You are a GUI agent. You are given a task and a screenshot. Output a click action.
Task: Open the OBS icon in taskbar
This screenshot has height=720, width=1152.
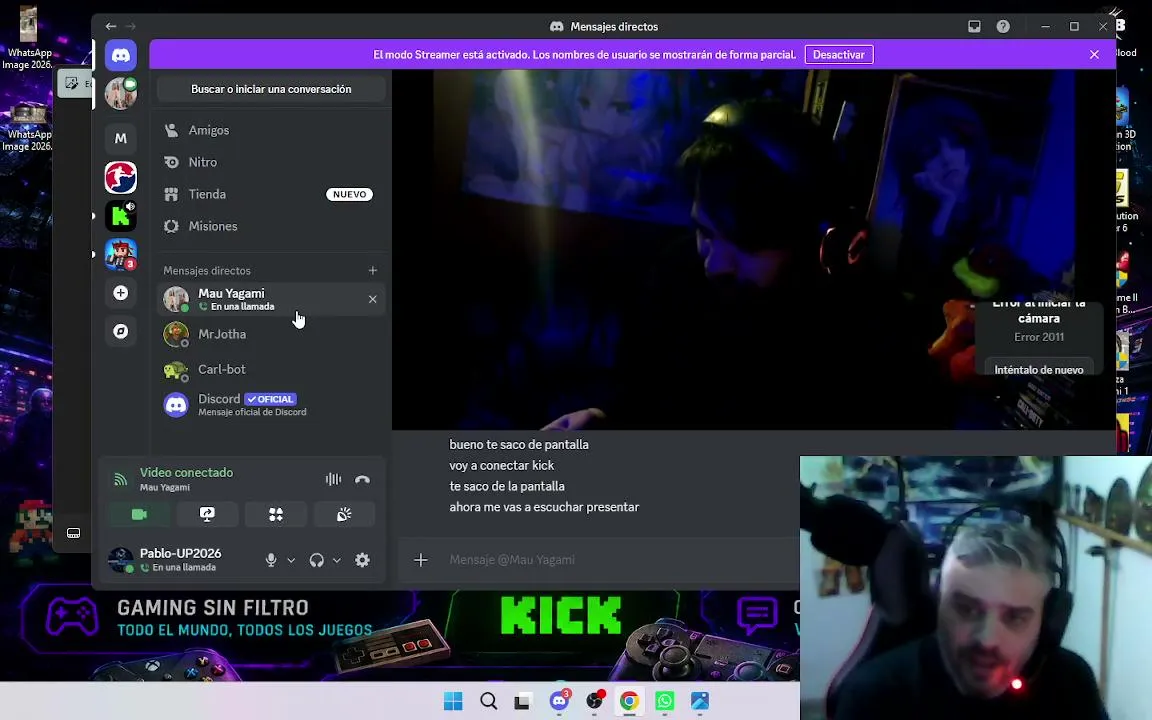tap(594, 701)
